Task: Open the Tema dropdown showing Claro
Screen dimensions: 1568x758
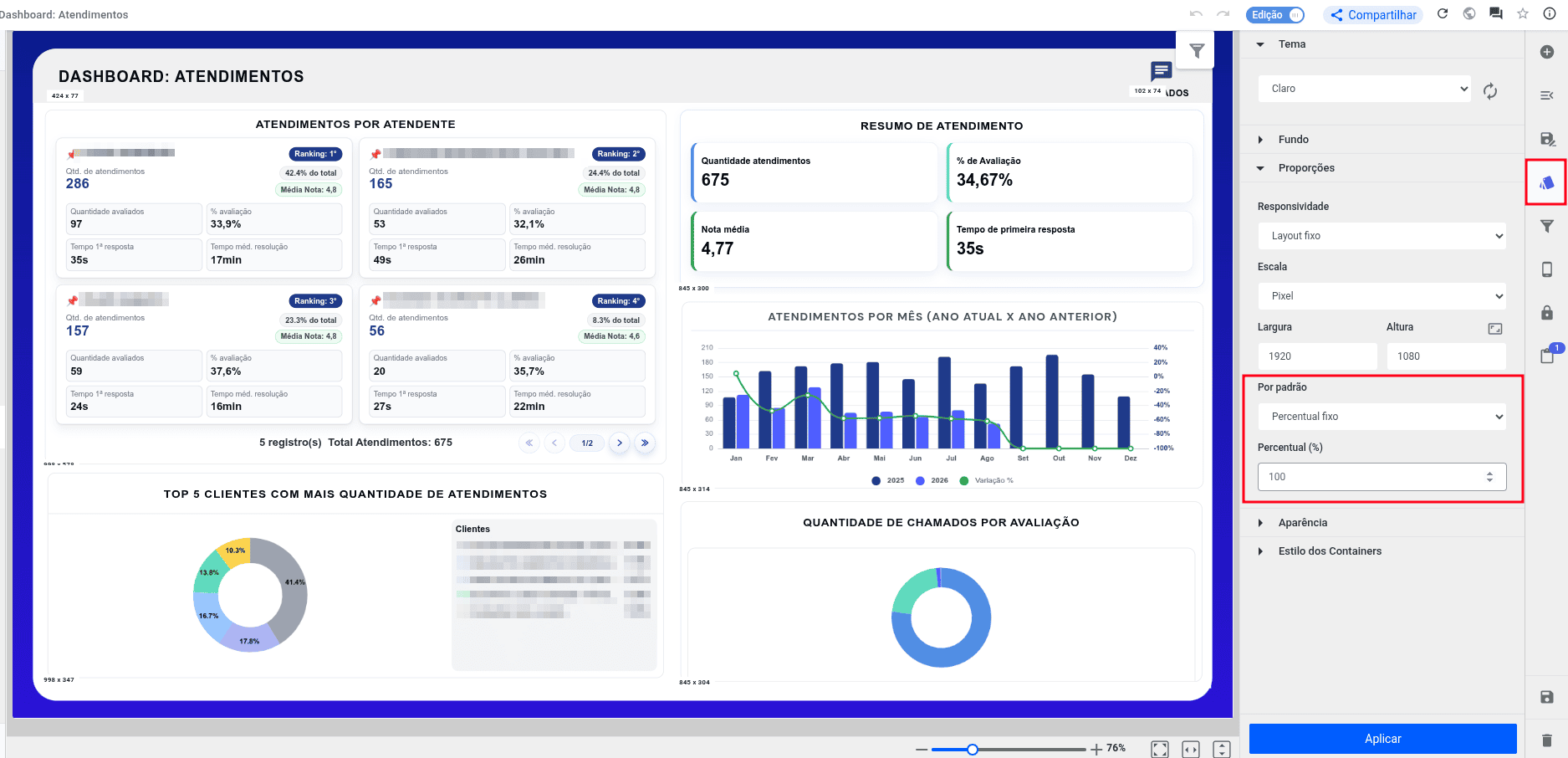Action: pos(1365,89)
